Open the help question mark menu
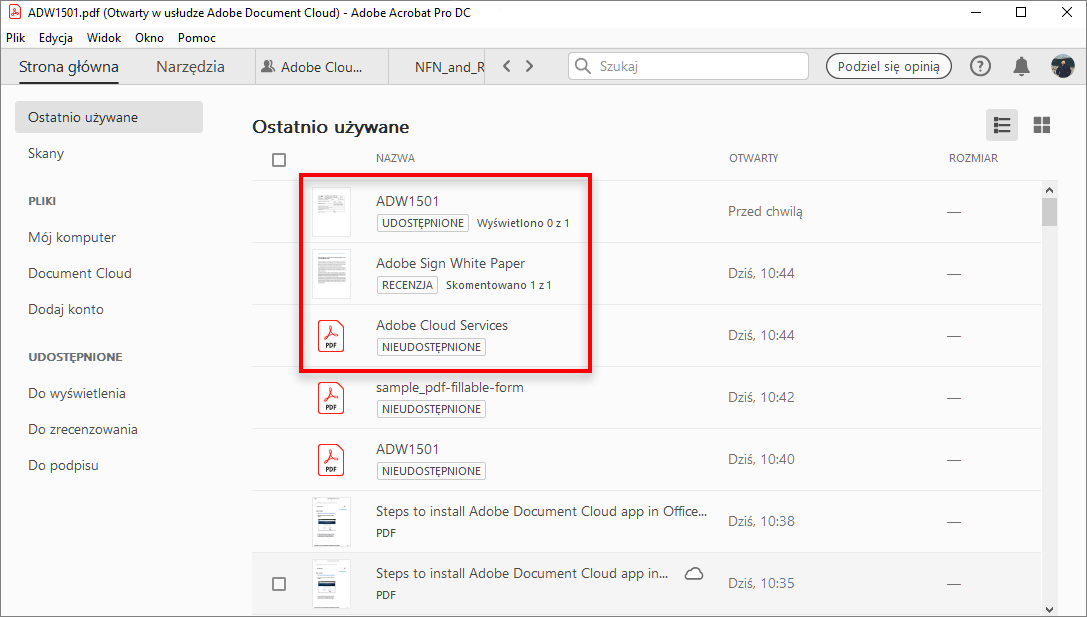 [x=981, y=67]
